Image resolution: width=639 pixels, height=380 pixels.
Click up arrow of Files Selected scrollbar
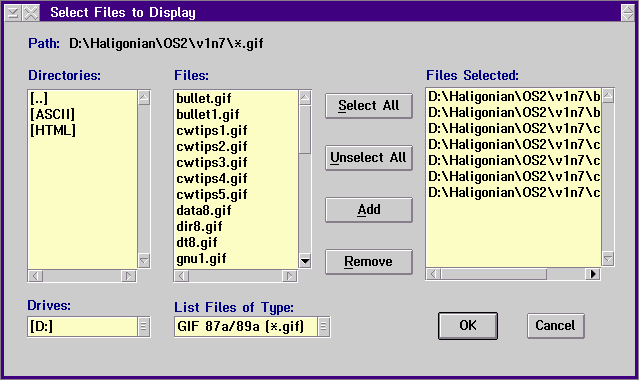(608, 96)
